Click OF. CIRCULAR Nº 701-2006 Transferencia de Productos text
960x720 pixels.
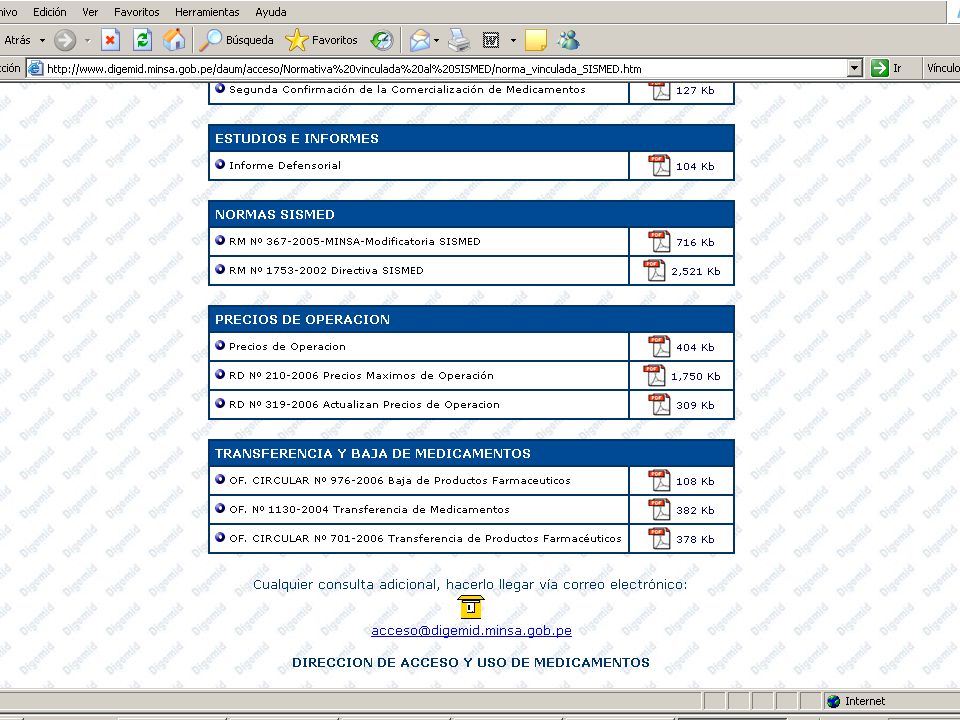426,539
